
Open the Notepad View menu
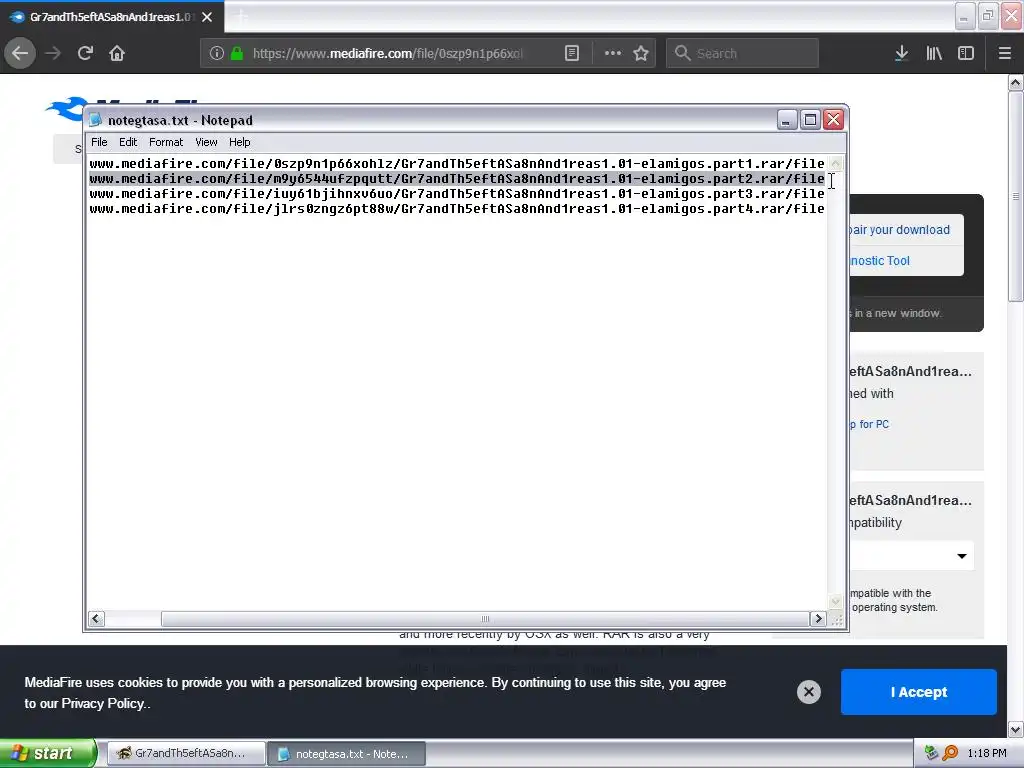206,142
